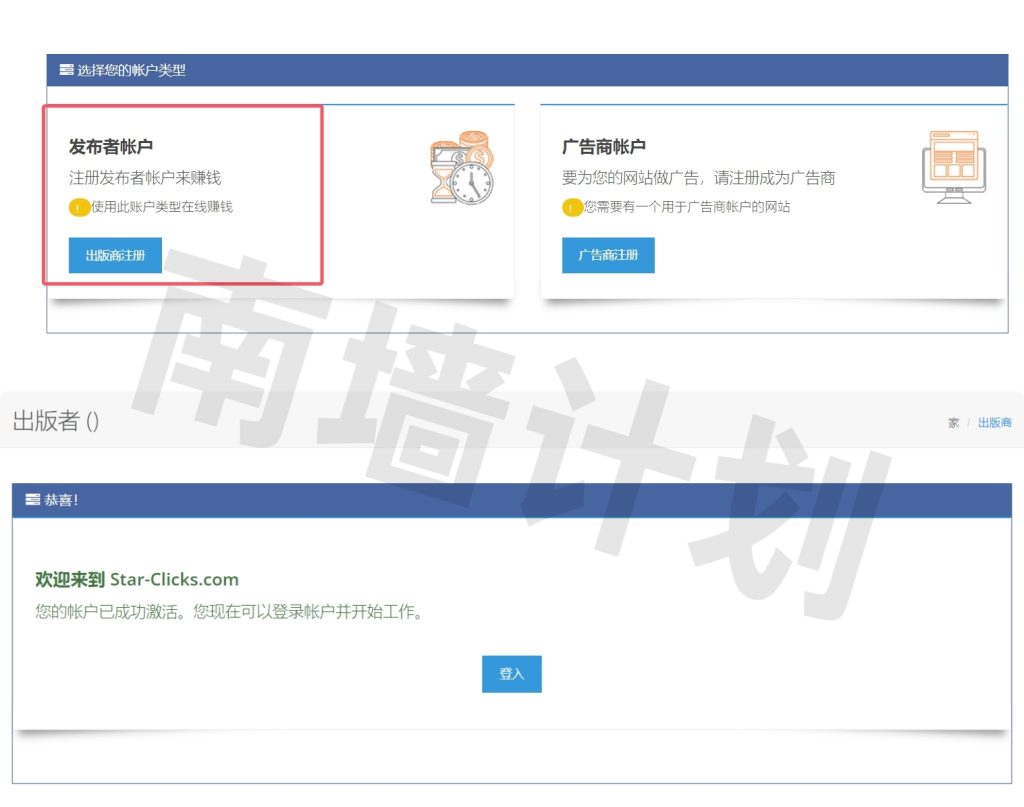This screenshot has width=1024, height=807.
Task: Click the 出版者 () page title
Action: click(x=56, y=420)
